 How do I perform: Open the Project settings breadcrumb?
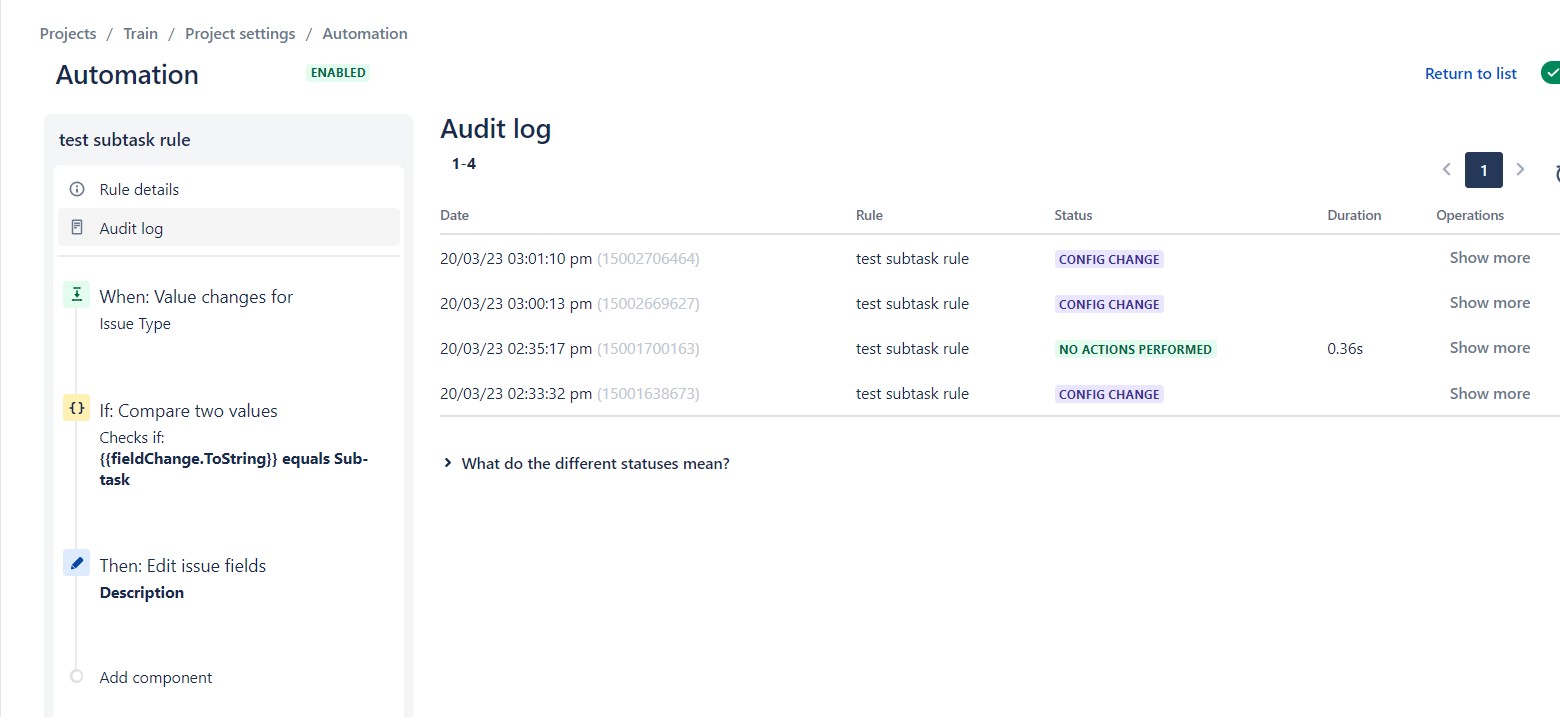pyautogui.click(x=240, y=34)
